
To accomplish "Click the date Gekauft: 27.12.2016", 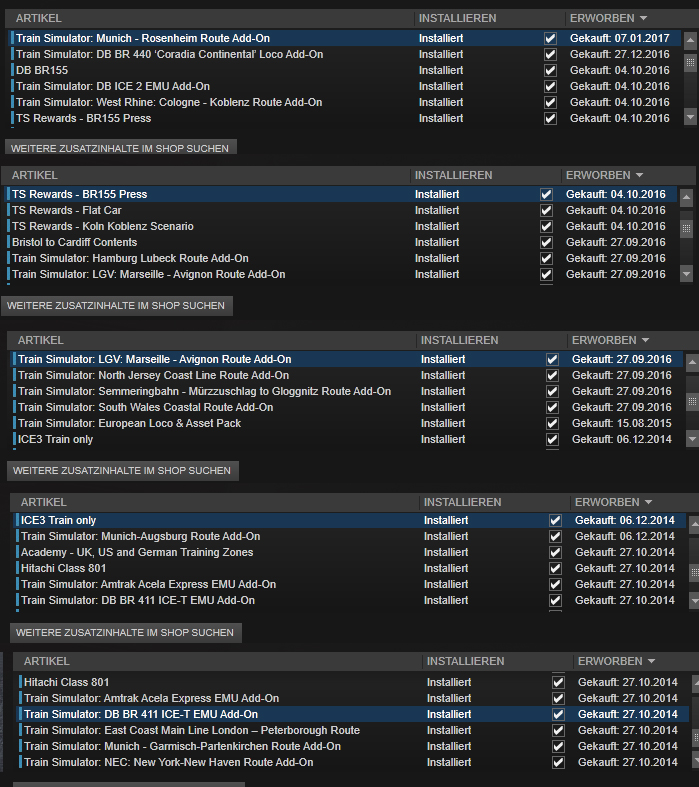I will [x=620, y=54].
